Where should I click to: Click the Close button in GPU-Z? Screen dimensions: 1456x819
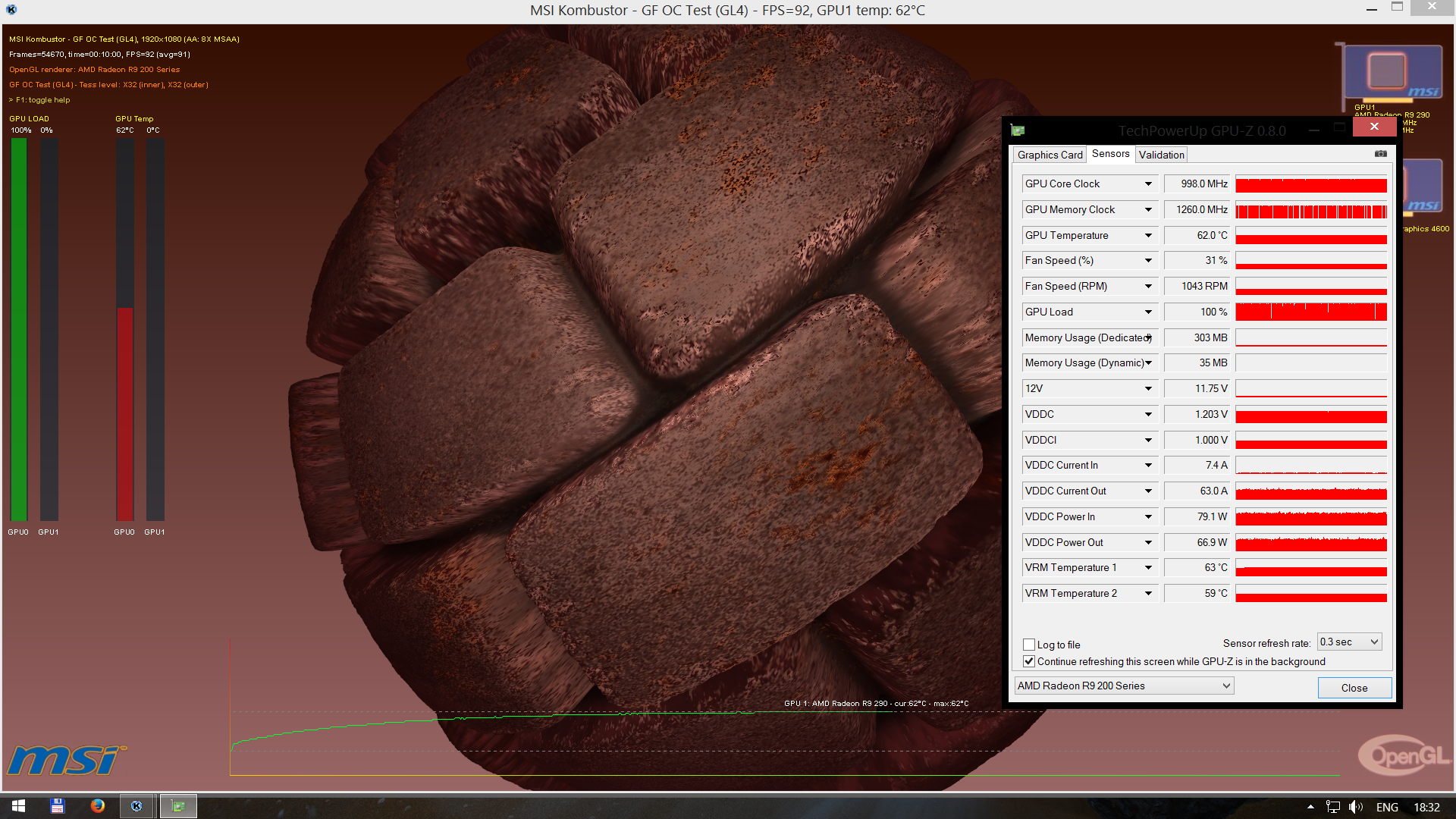pyautogui.click(x=1354, y=688)
